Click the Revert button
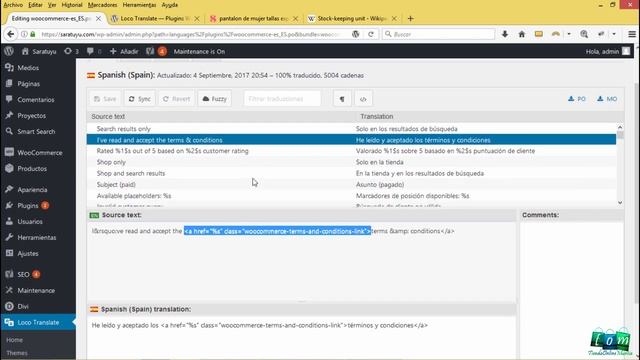 click(176, 99)
